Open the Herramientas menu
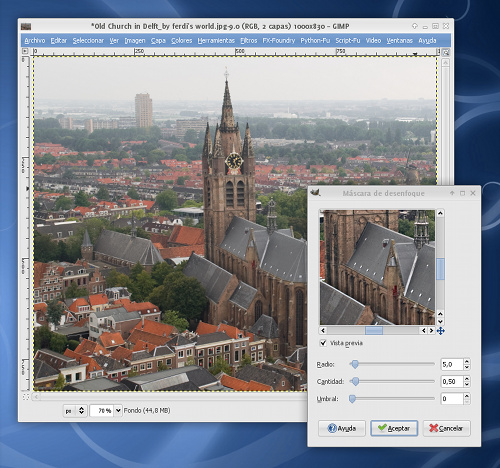The width and height of the screenshot is (500, 468). pyautogui.click(x=216, y=40)
